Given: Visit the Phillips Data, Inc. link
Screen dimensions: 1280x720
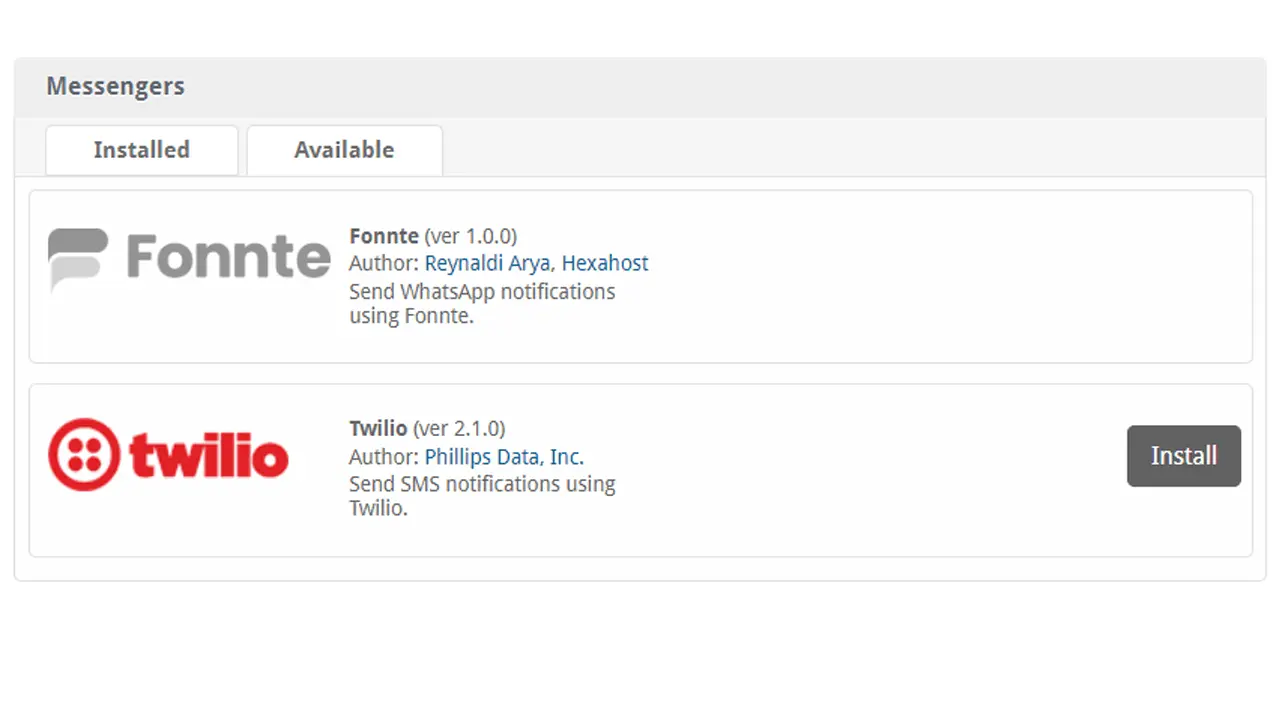Looking at the screenshot, I should pos(504,456).
